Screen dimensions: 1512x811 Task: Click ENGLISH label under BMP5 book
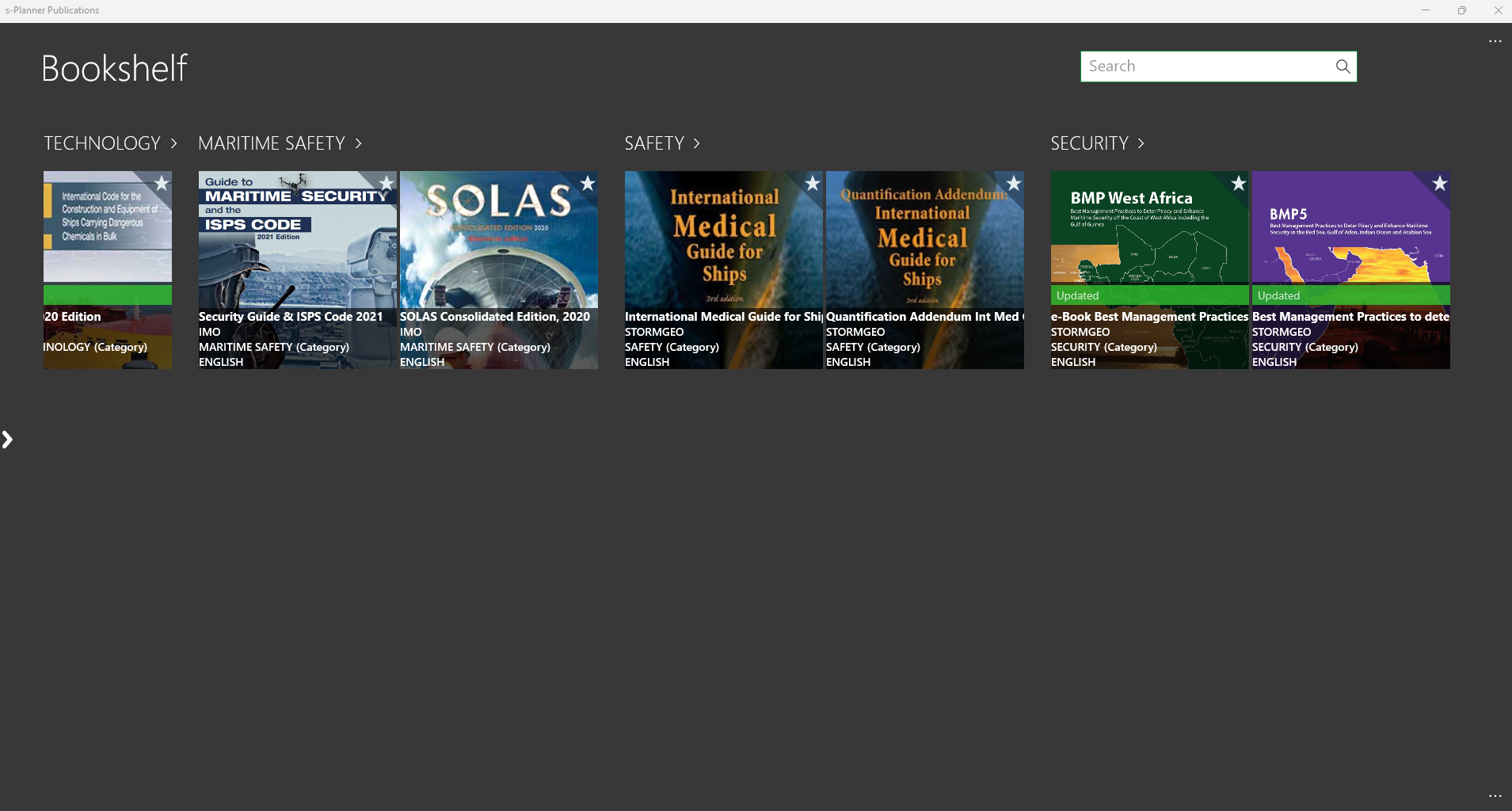click(1274, 362)
